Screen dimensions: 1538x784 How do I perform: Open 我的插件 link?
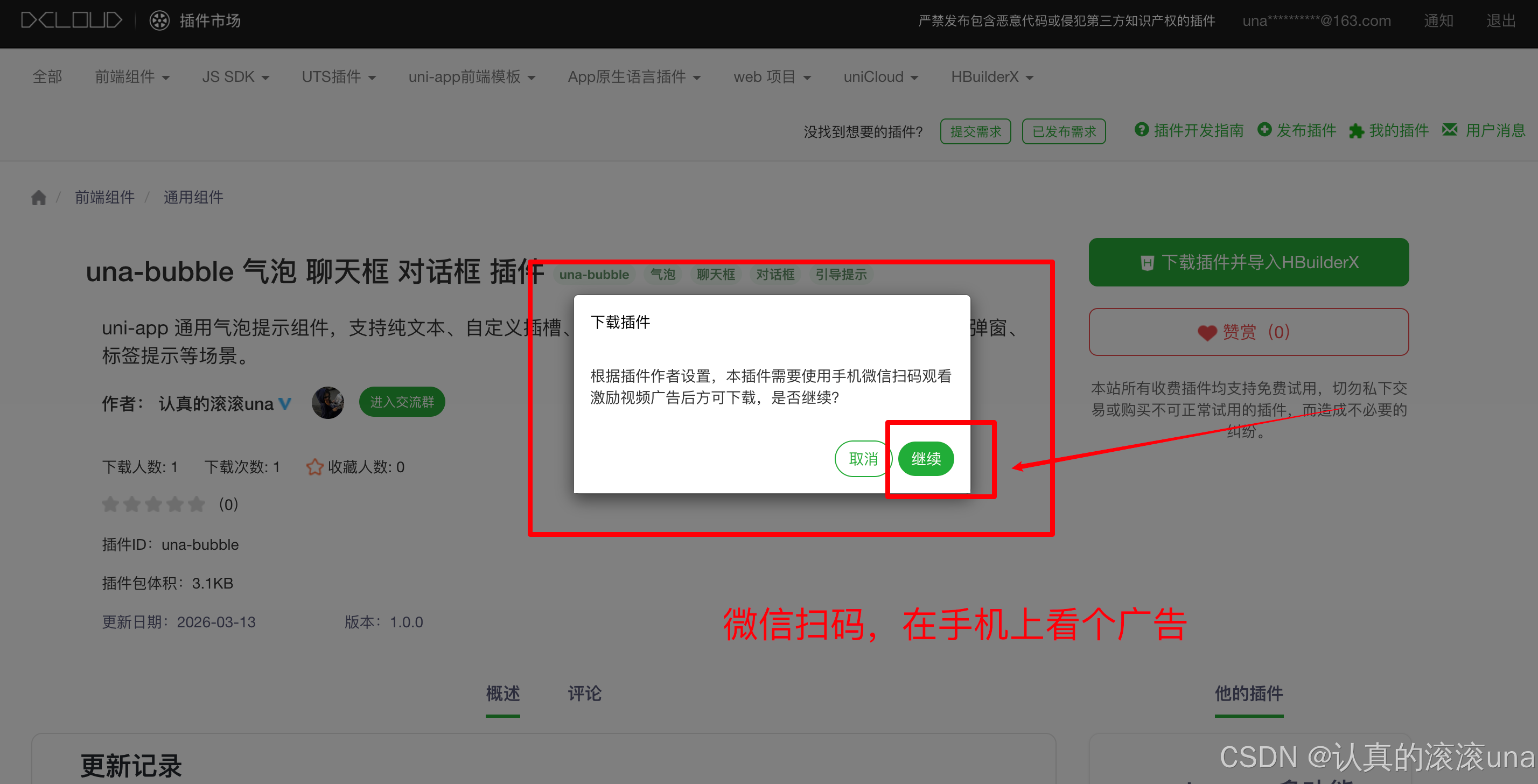pyautogui.click(x=1399, y=130)
